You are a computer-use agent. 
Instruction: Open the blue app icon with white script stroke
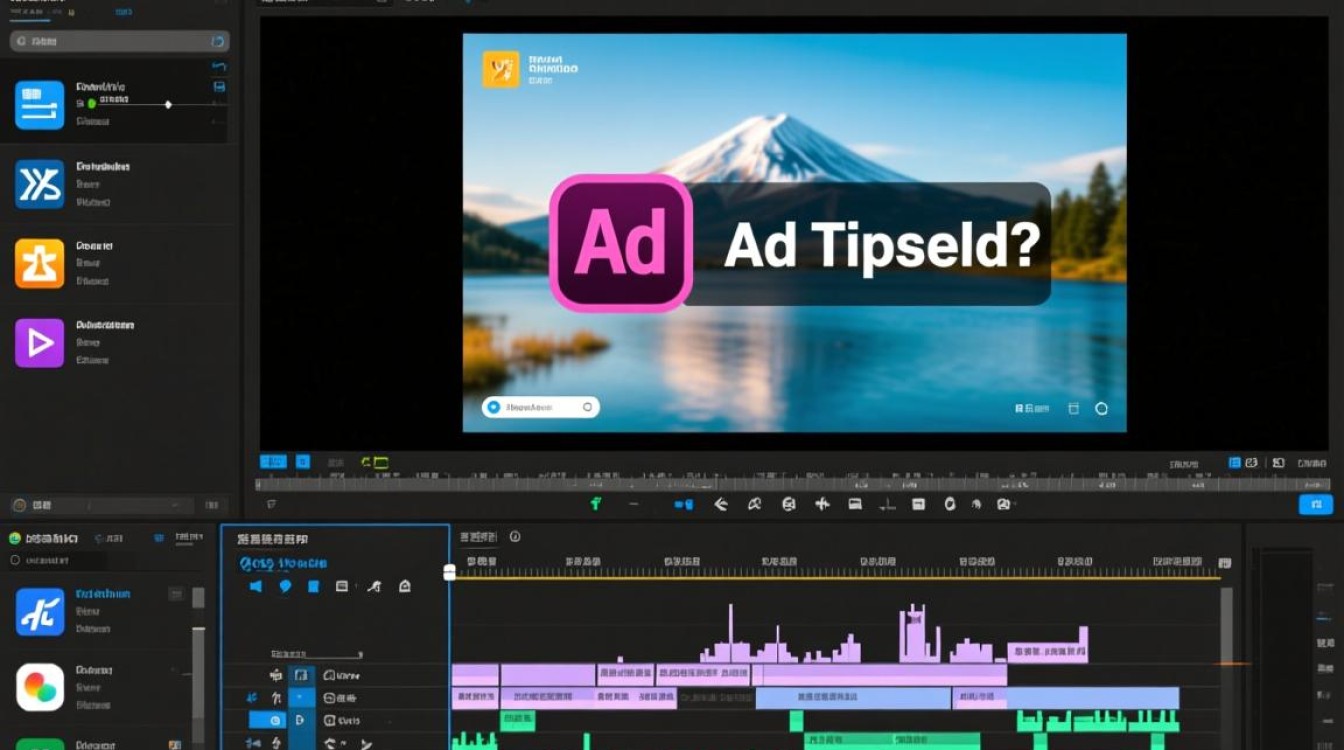coord(40,612)
